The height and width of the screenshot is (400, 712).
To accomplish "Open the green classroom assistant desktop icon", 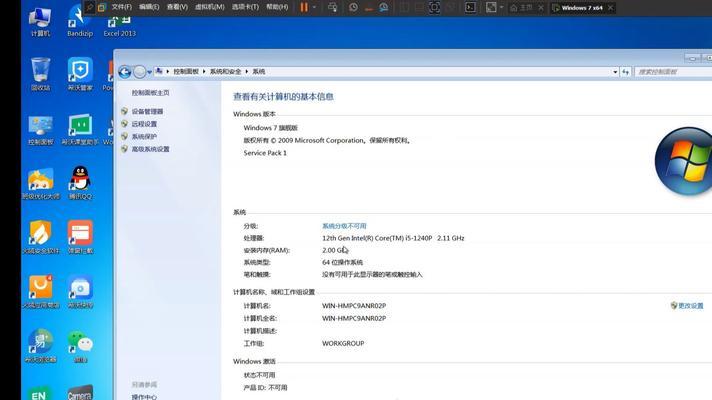I will click(80, 130).
